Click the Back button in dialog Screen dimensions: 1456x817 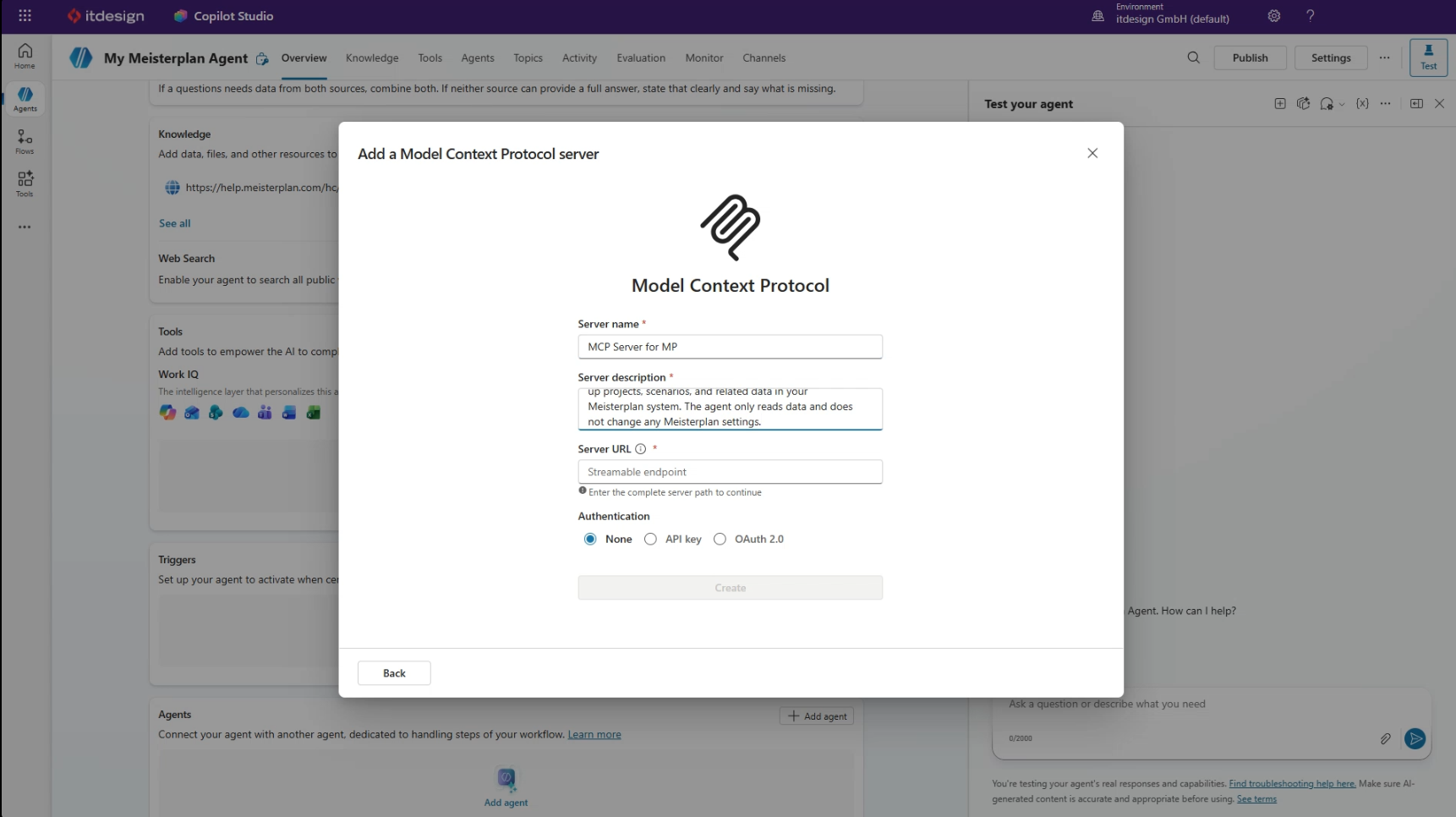(x=394, y=673)
